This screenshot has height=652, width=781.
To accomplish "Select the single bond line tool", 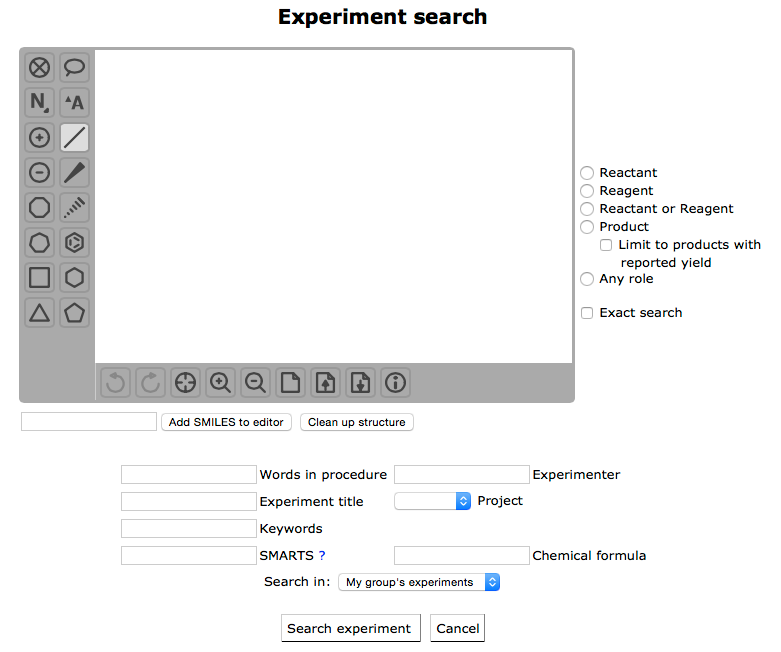I will pos(74,137).
